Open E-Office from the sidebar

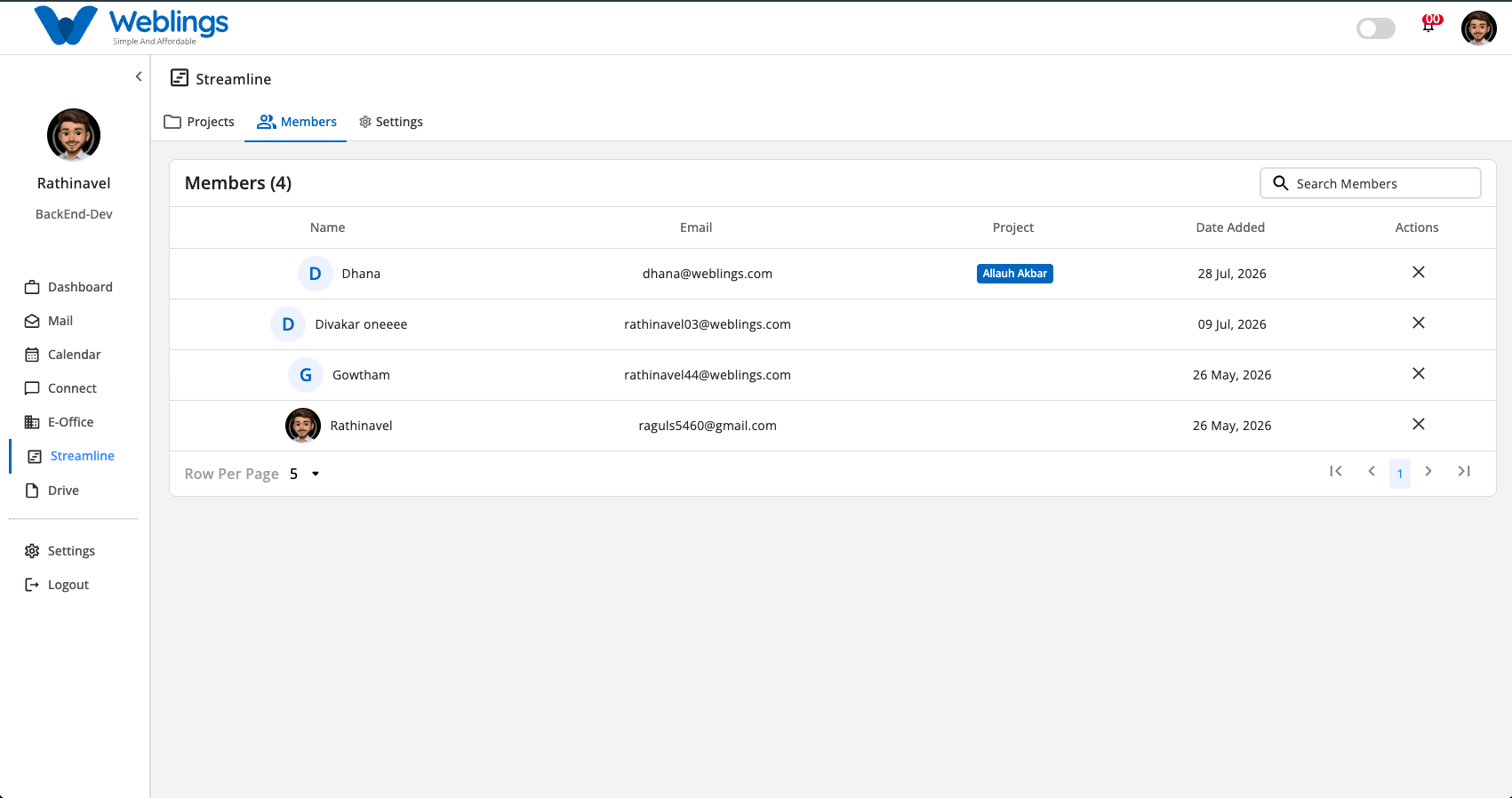pos(59,422)
